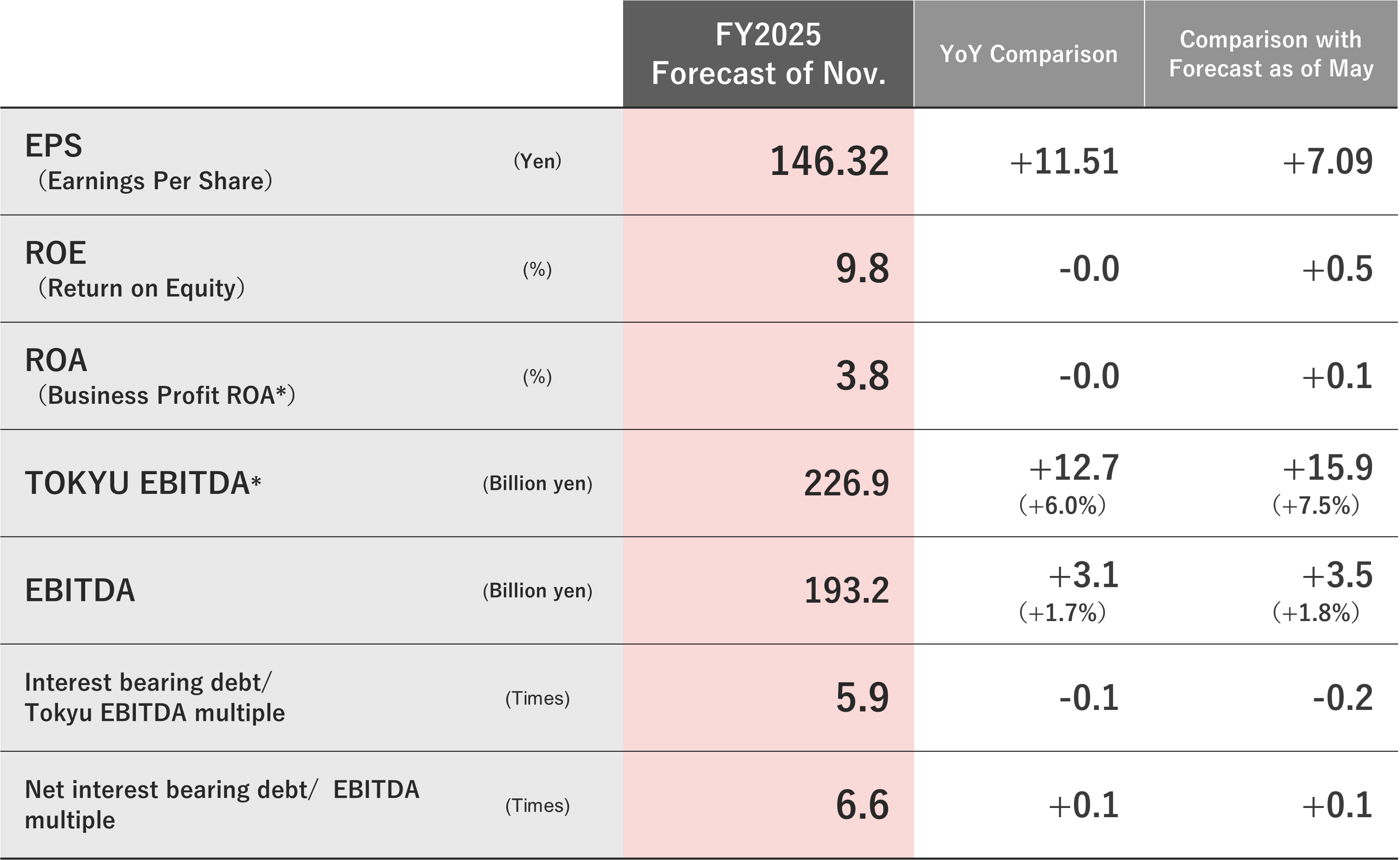Click the FY2025 Forecast of Nov. column header
Image resolution: width=1400 pixels, height=860 pixels.
click(x=768, y=53)
